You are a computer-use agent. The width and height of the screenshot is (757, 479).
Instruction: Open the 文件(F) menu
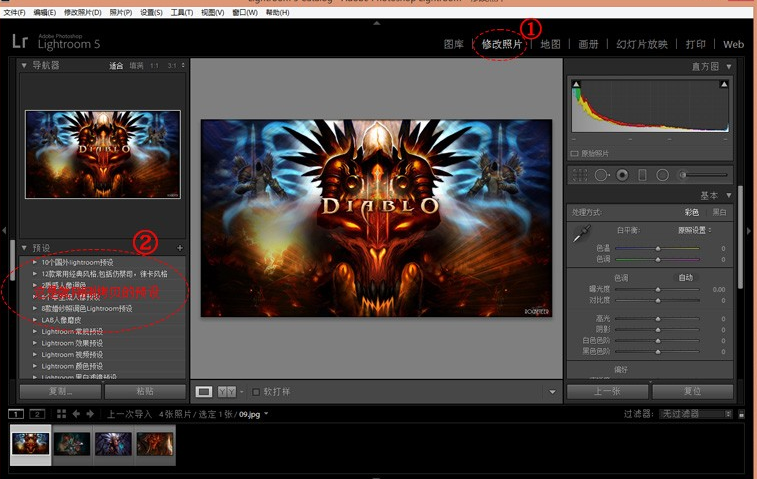click(14, 13)
